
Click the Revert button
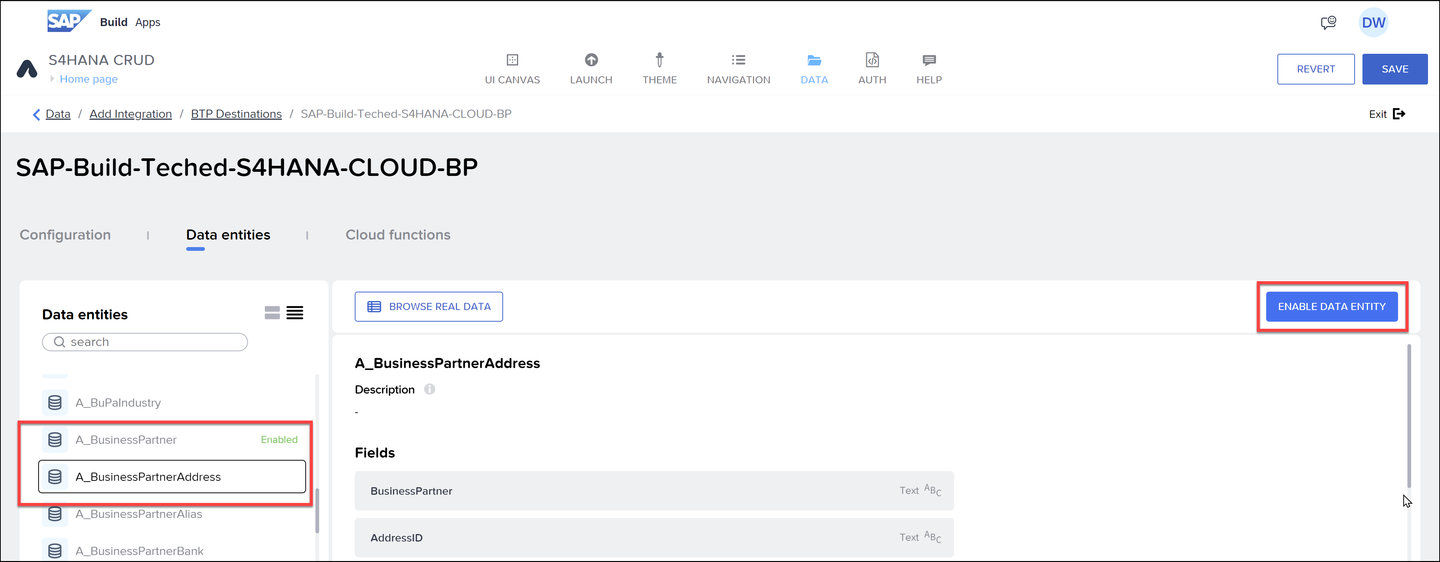point(1316,69)
